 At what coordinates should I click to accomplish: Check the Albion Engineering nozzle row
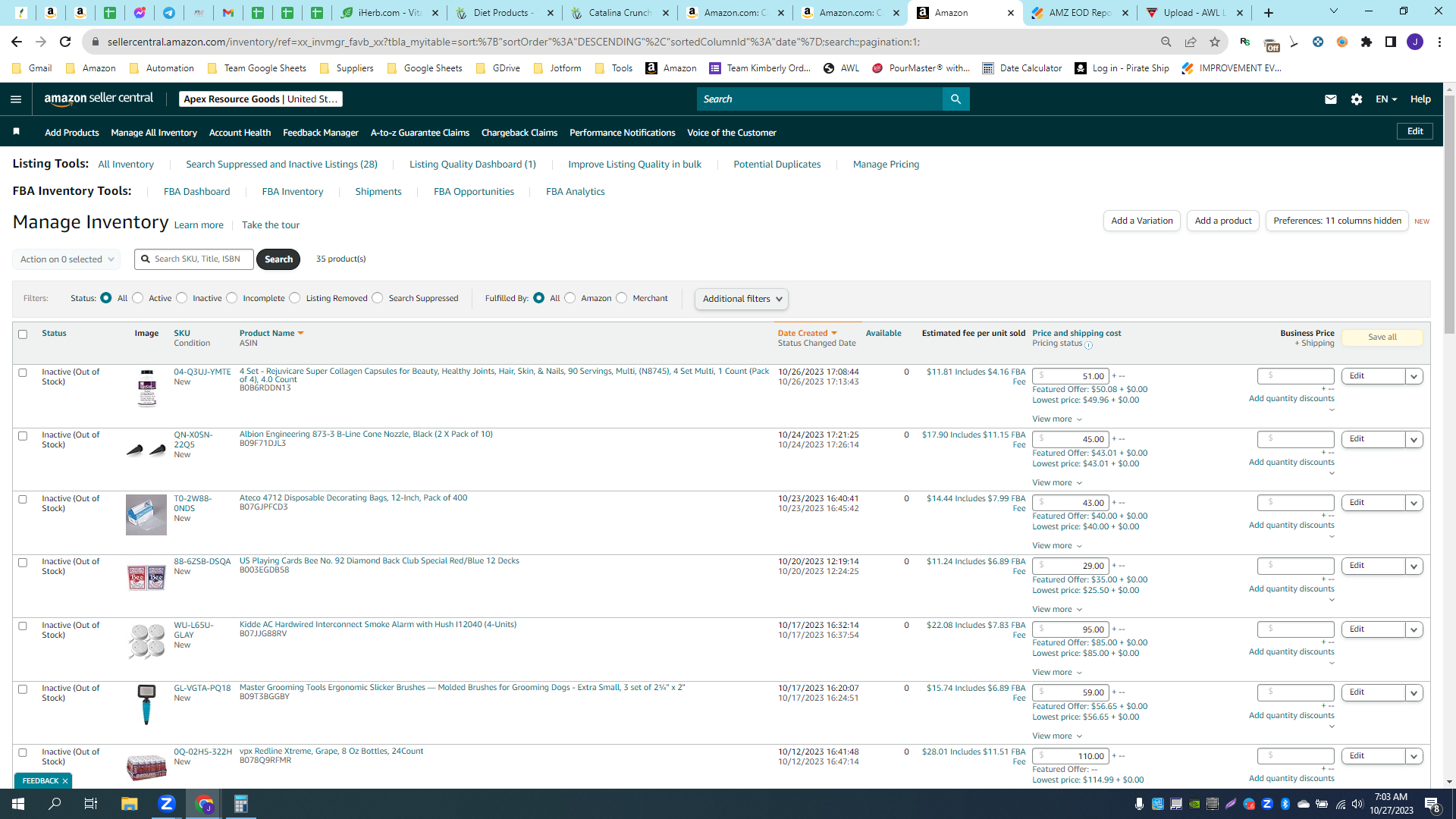23,436
